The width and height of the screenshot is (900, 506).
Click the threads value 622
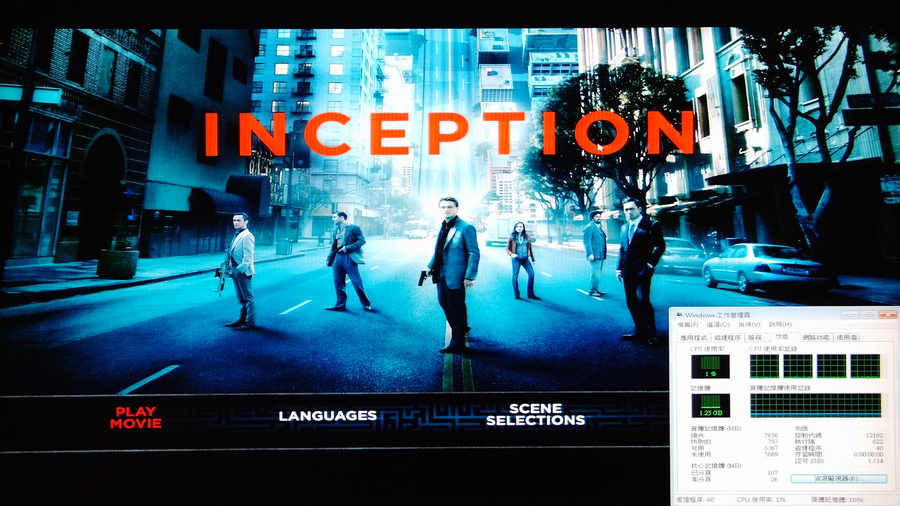pos(878,442)
